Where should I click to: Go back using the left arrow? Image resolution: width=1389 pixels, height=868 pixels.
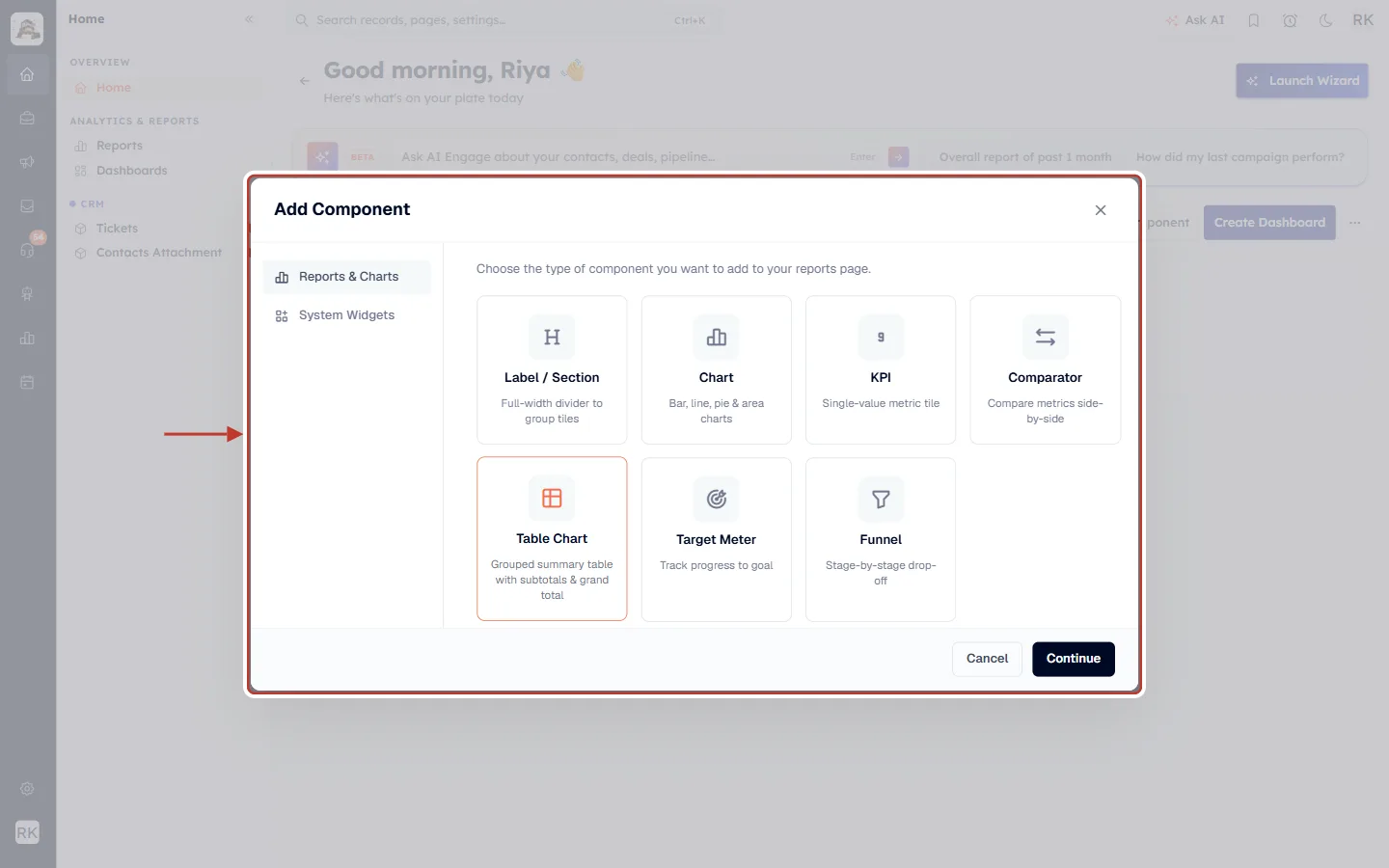(x=305, y=81)
